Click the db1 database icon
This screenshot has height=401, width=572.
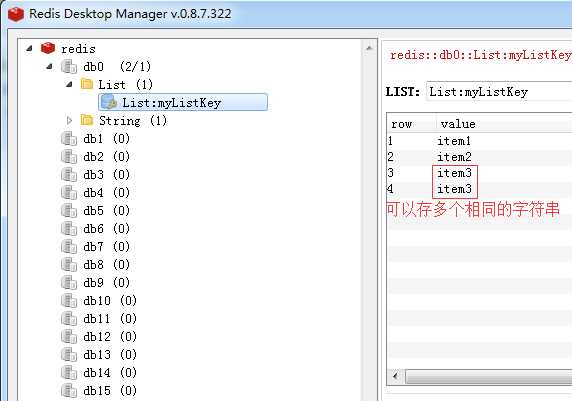[69, 139]
